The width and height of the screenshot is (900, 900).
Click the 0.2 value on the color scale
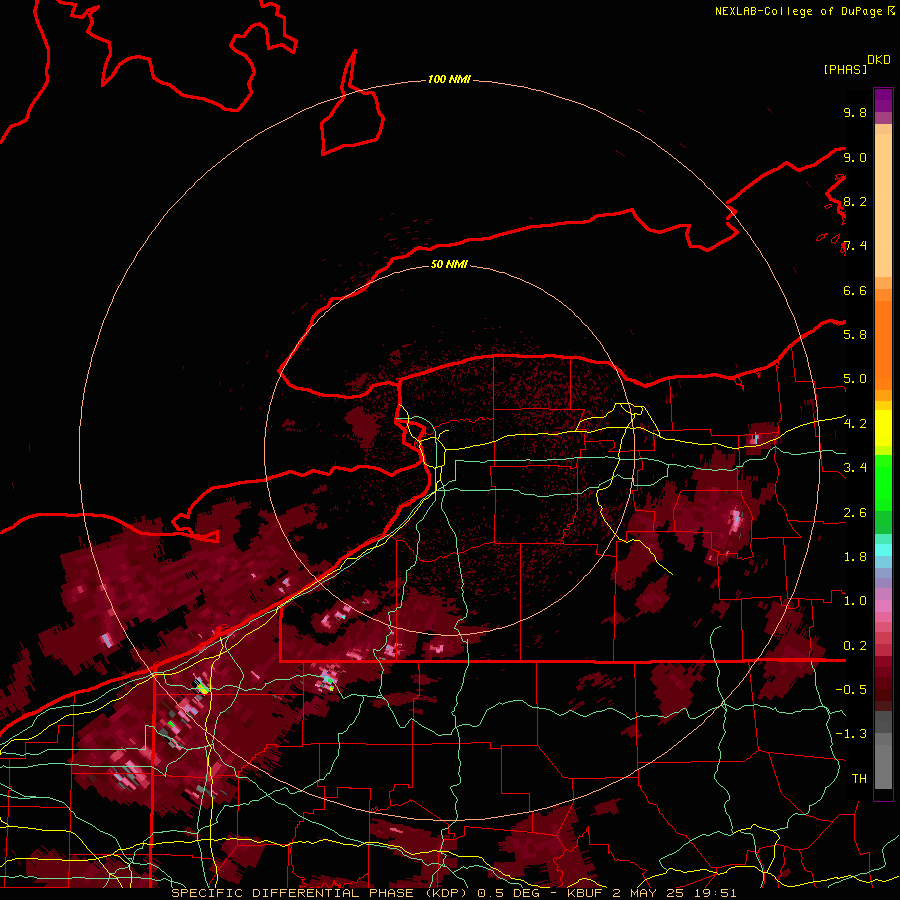pyautogui.click(x=855, y=645)
